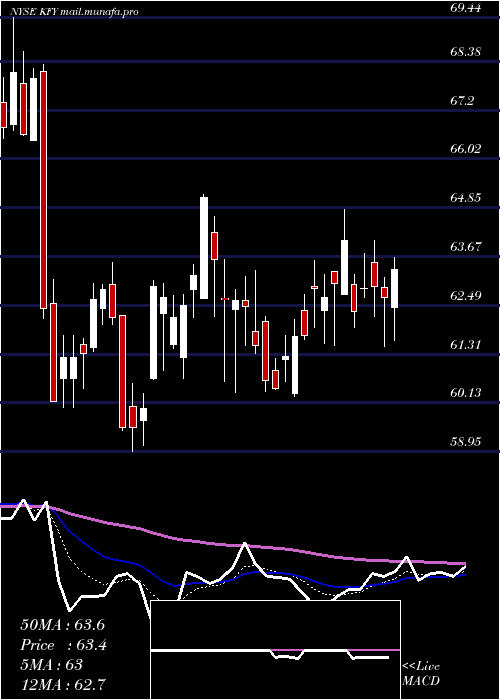
Task: Click the 60.13 price axis label
Action: (x=466, y=393)
